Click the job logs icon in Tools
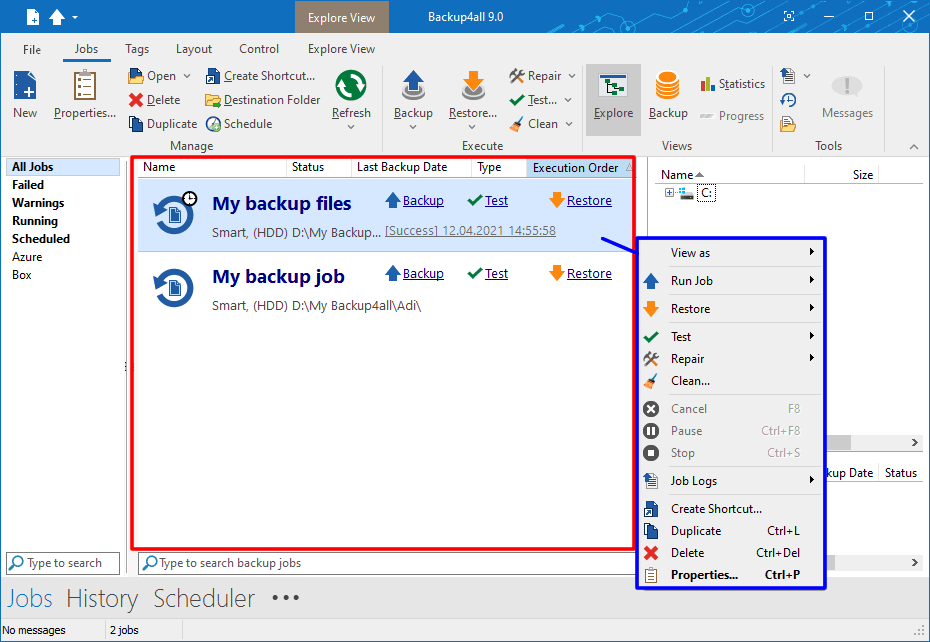930x642 pixels. coord(788,75)
